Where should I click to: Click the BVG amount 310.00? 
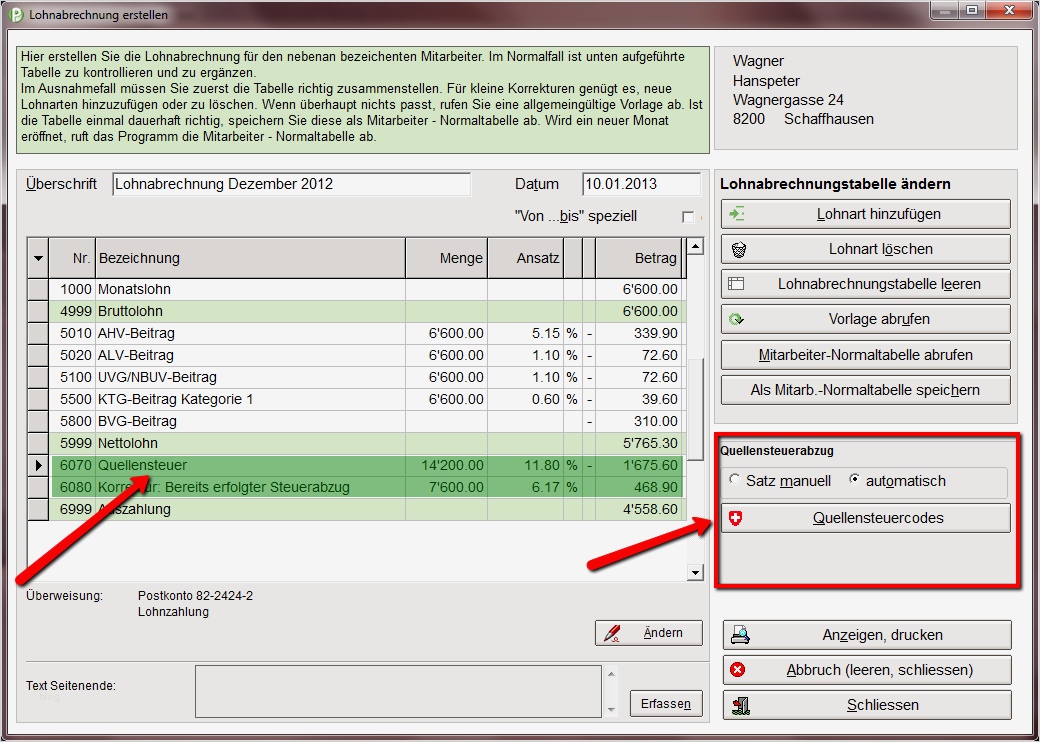click(657, 421)
